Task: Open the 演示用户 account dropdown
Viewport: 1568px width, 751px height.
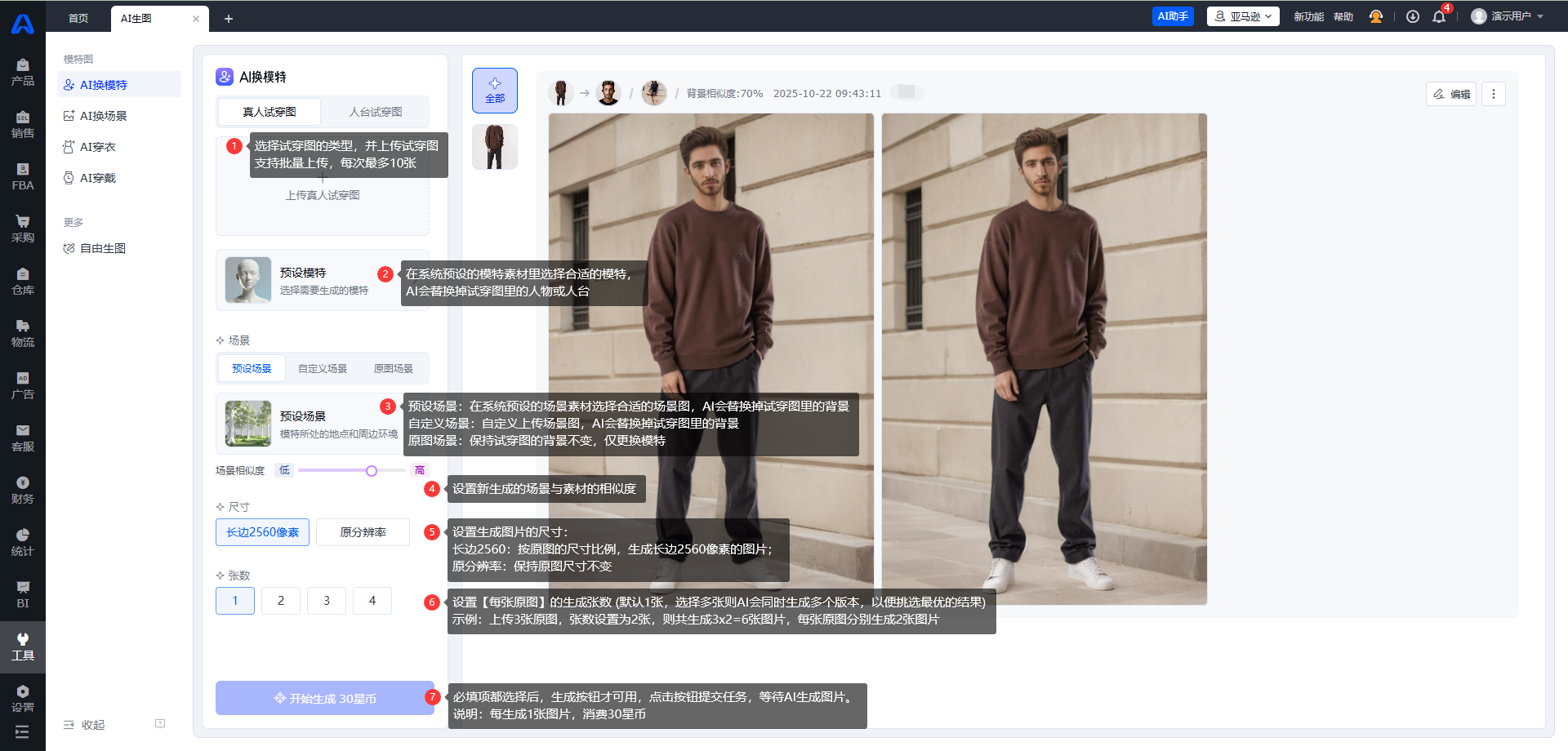Action: 1507,16
